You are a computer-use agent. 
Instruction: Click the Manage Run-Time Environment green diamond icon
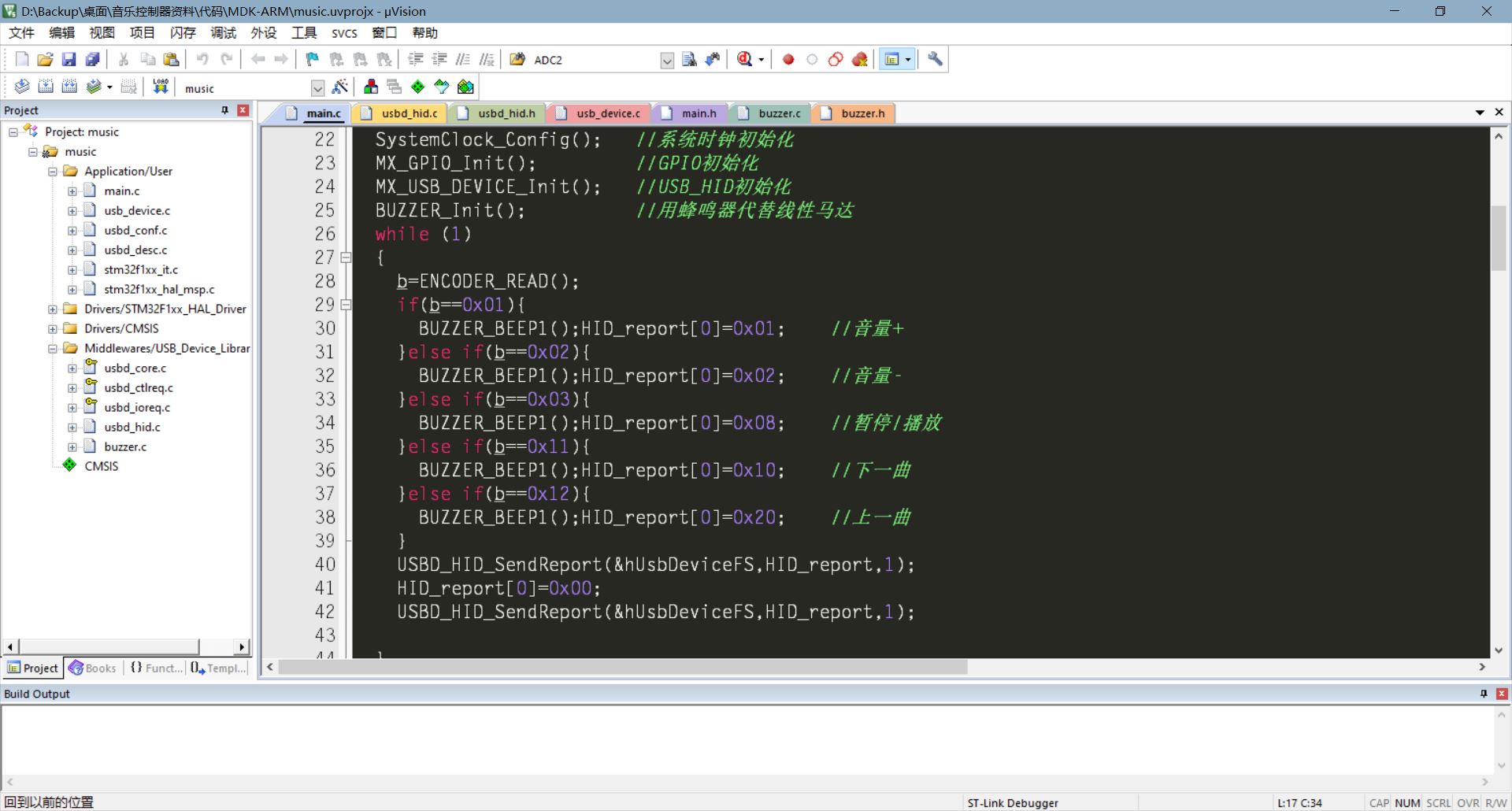tap(418, 87)
